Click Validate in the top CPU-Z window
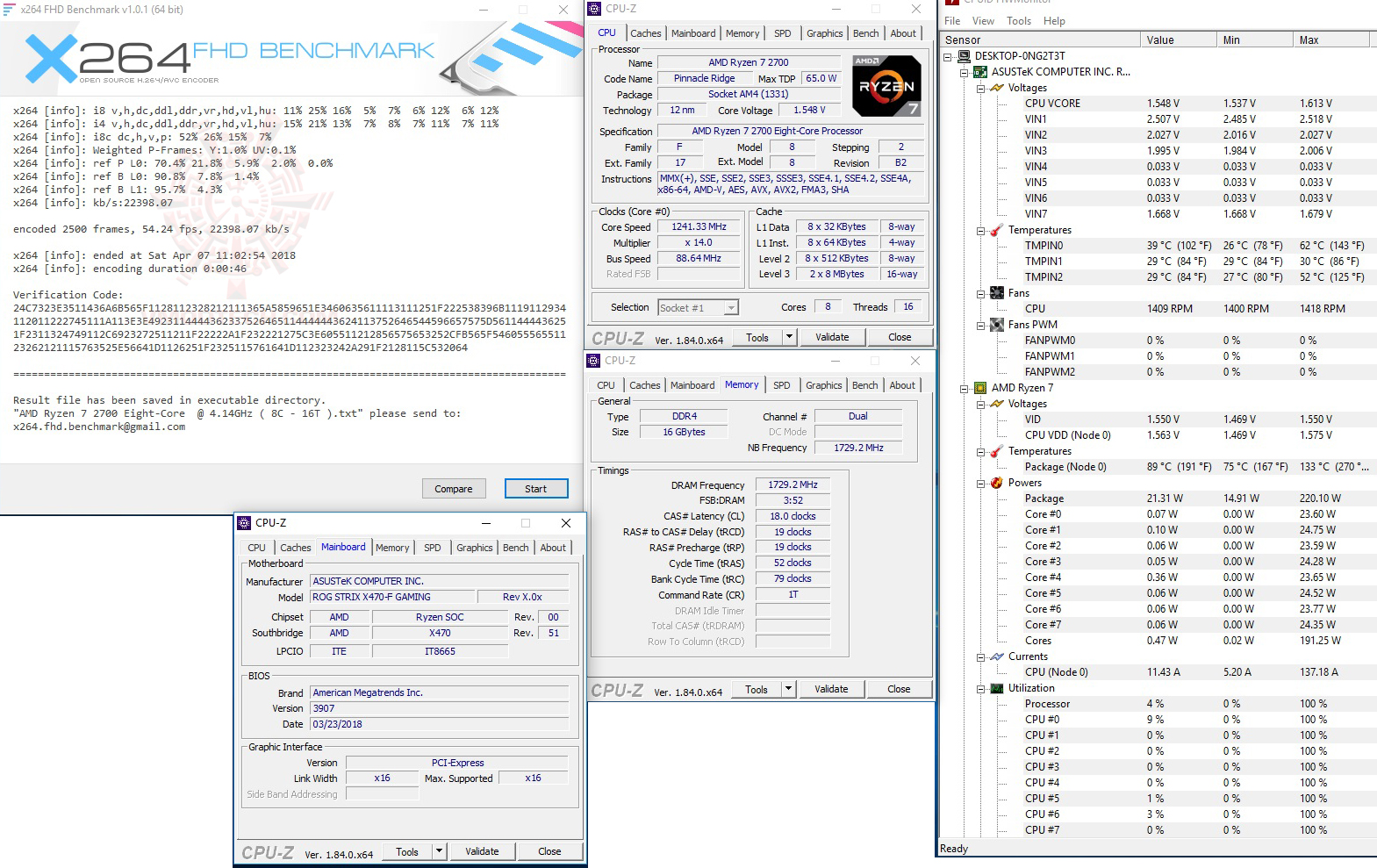 832,337
